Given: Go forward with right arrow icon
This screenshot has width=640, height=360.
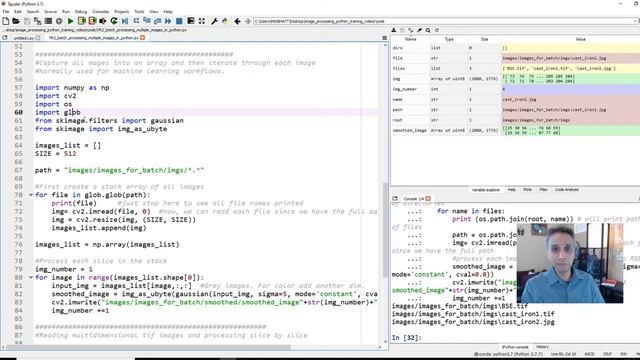Looking at the screenshot, I should pyautogui.click(x=247, y=21).
